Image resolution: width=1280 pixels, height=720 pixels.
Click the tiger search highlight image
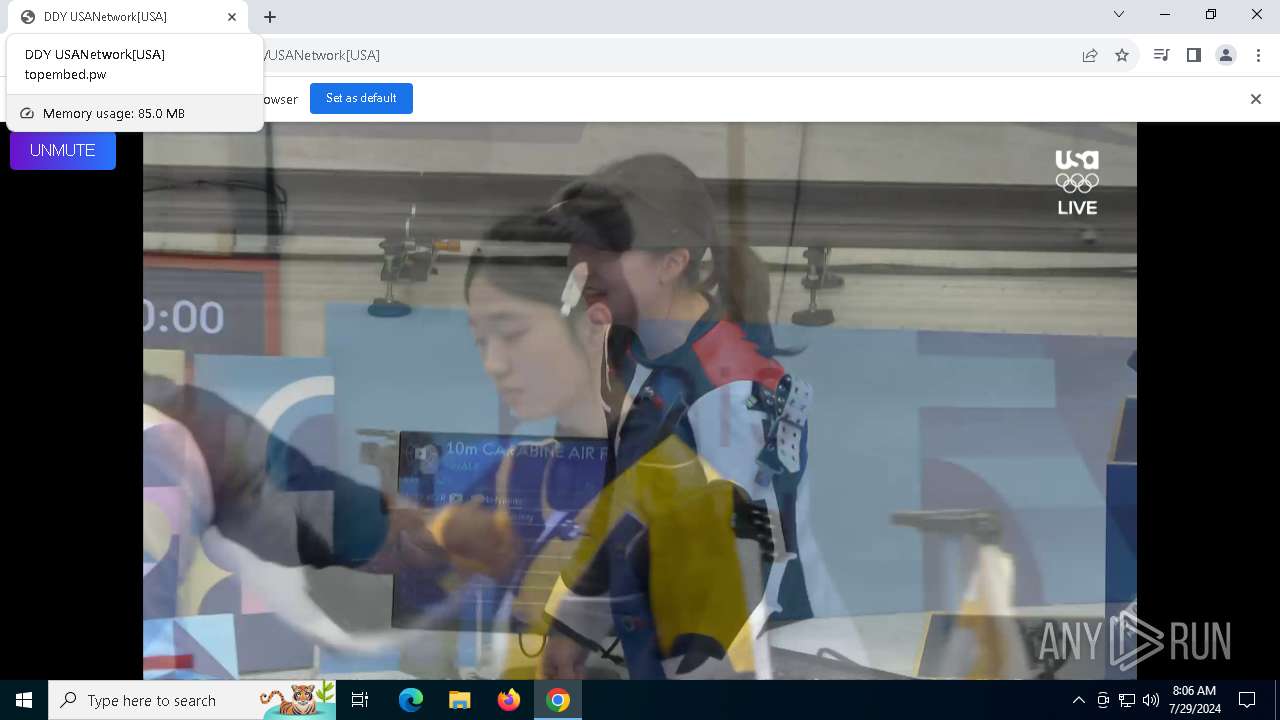(298, 700)
